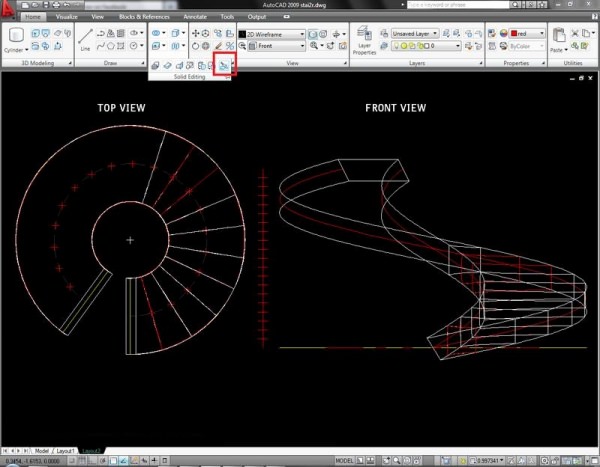Click the search magnifier icon in title bar
The width and height of the screenshot is (600, 467).
tap(515, 5)
